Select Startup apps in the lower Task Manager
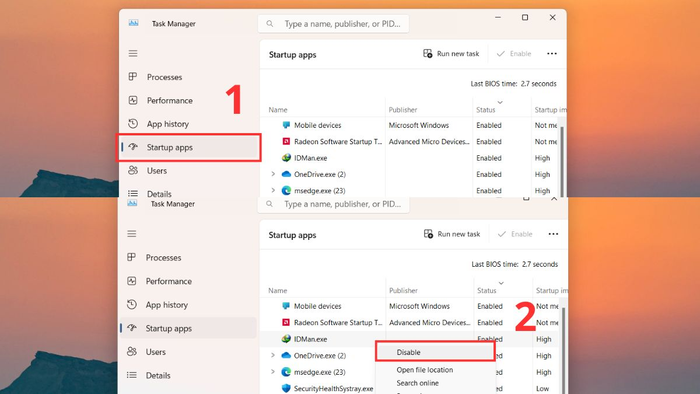The width and height of the screenshot is (700, 394). click(188, 328)
